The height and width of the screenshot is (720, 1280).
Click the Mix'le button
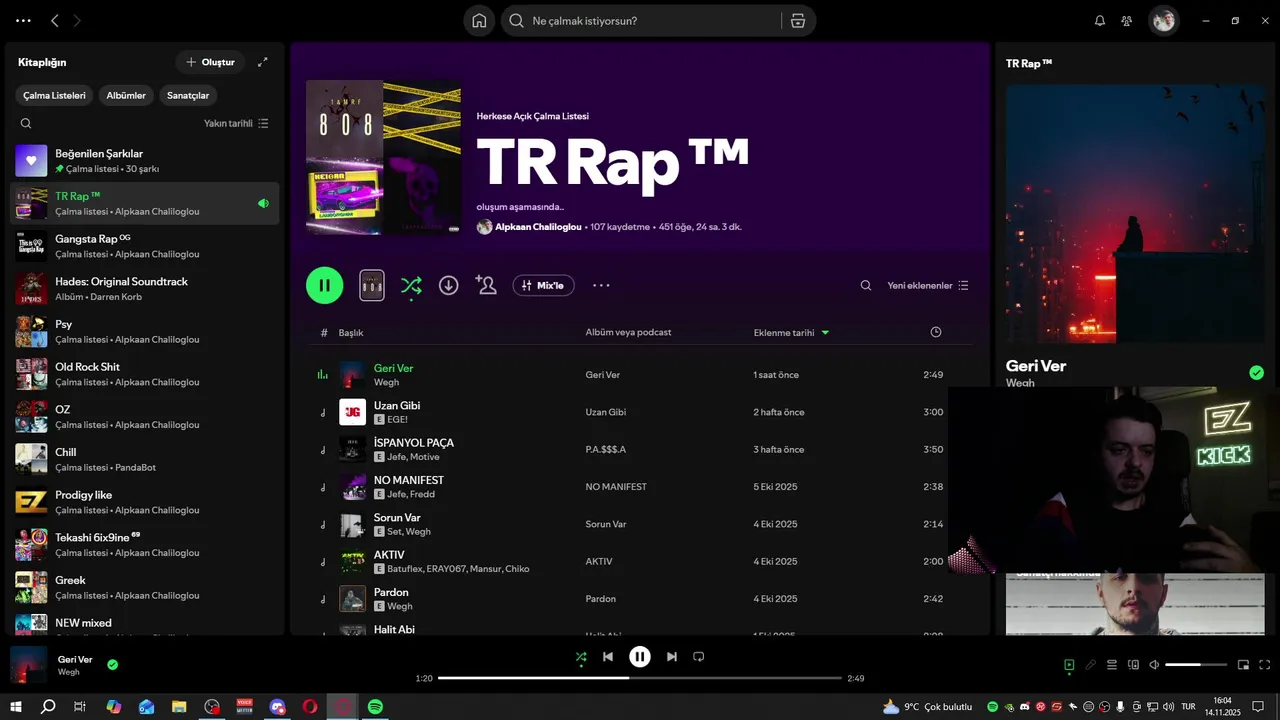tap(544, 285)
